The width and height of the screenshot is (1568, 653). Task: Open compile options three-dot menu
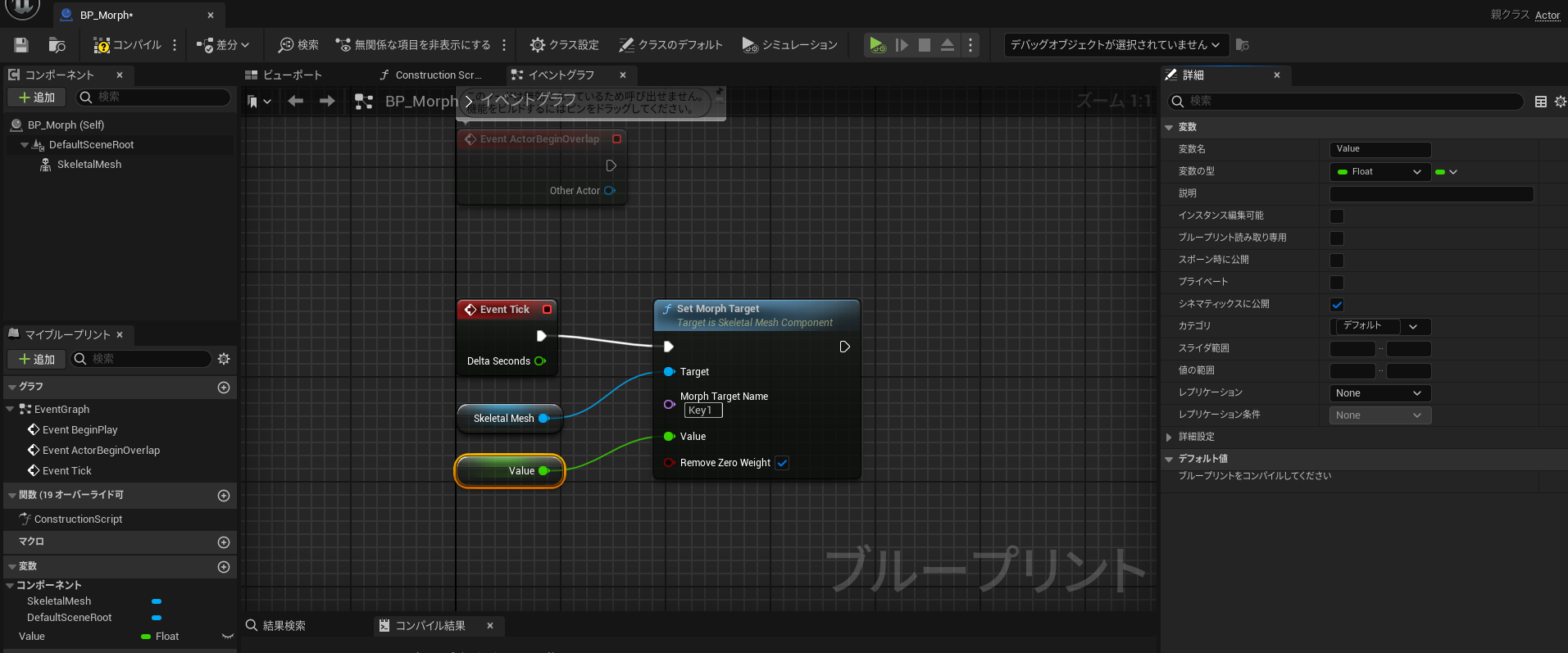175,45
